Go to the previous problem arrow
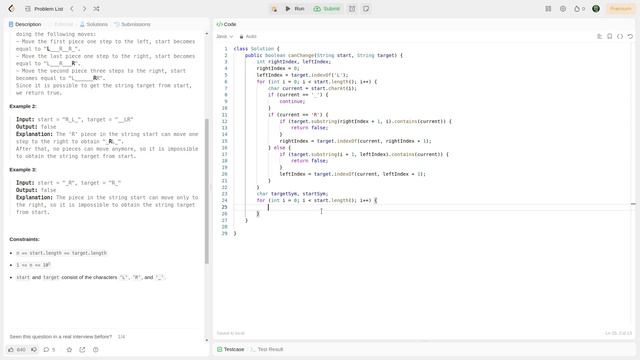 click(x=72, y=9)
